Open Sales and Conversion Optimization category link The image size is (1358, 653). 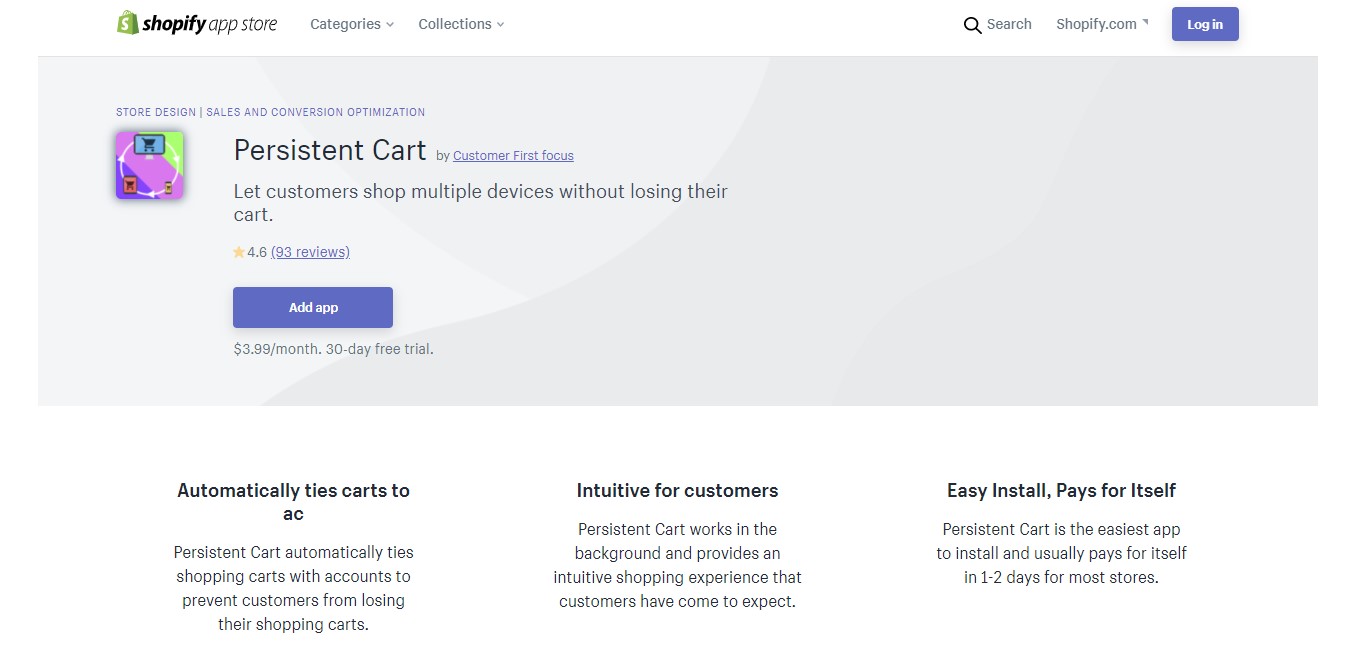(x=316, y=112)
